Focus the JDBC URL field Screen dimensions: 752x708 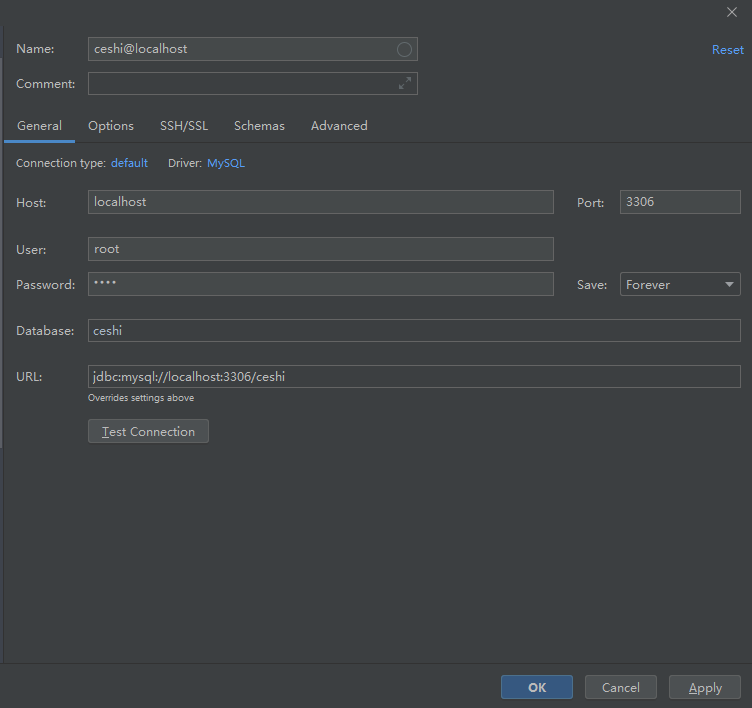pos(414,376)
